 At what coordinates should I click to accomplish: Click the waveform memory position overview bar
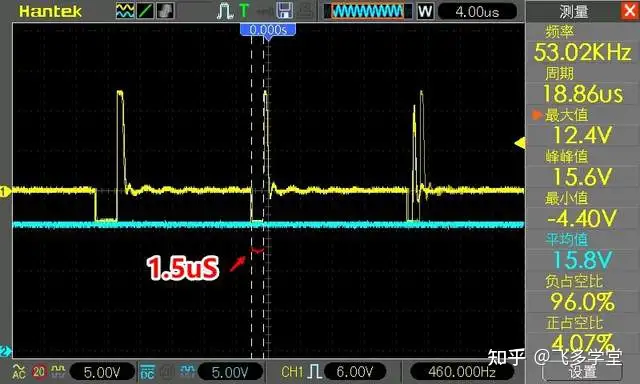pyautogui.click(x=368, y=11)
